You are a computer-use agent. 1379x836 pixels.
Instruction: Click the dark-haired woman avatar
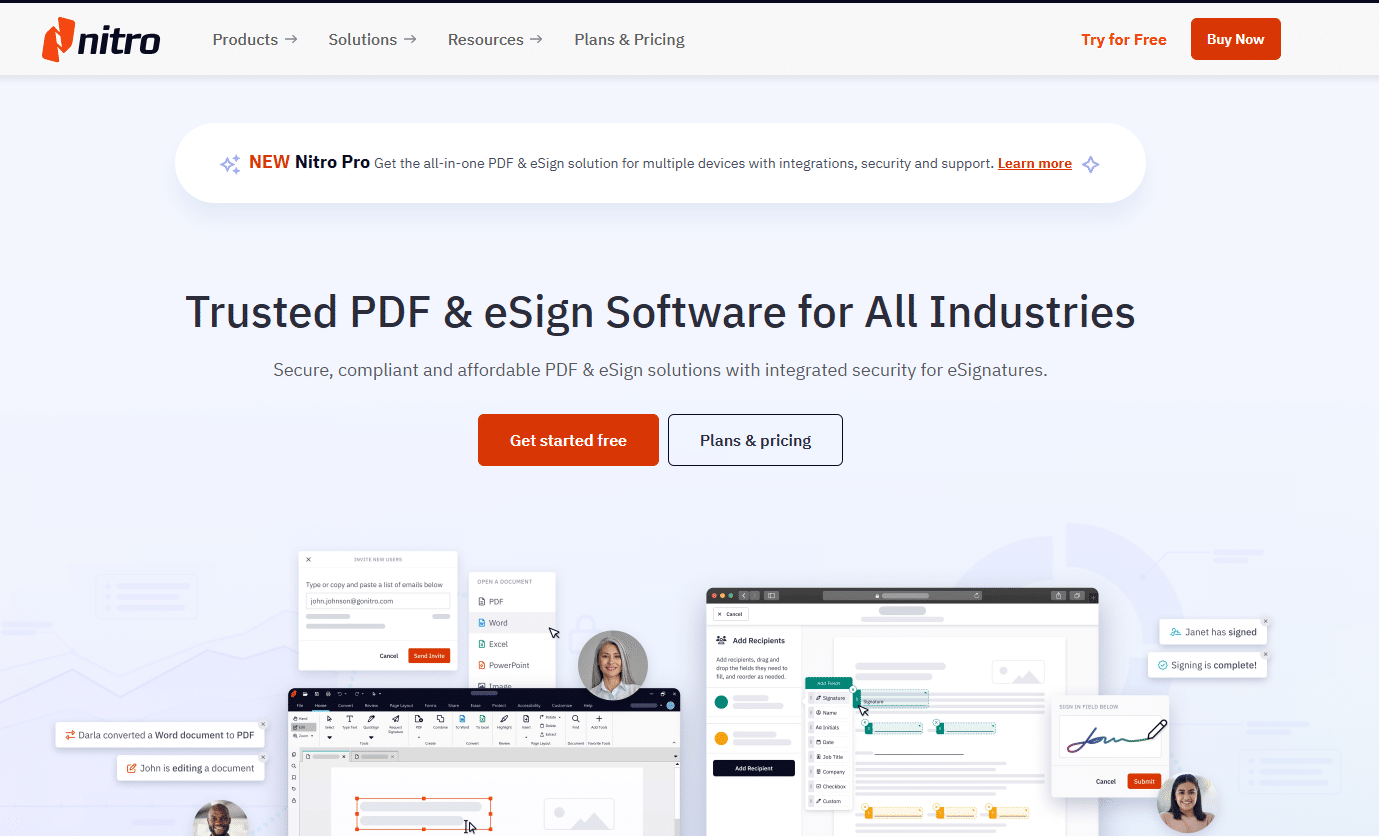click(x=1187, y=803)
